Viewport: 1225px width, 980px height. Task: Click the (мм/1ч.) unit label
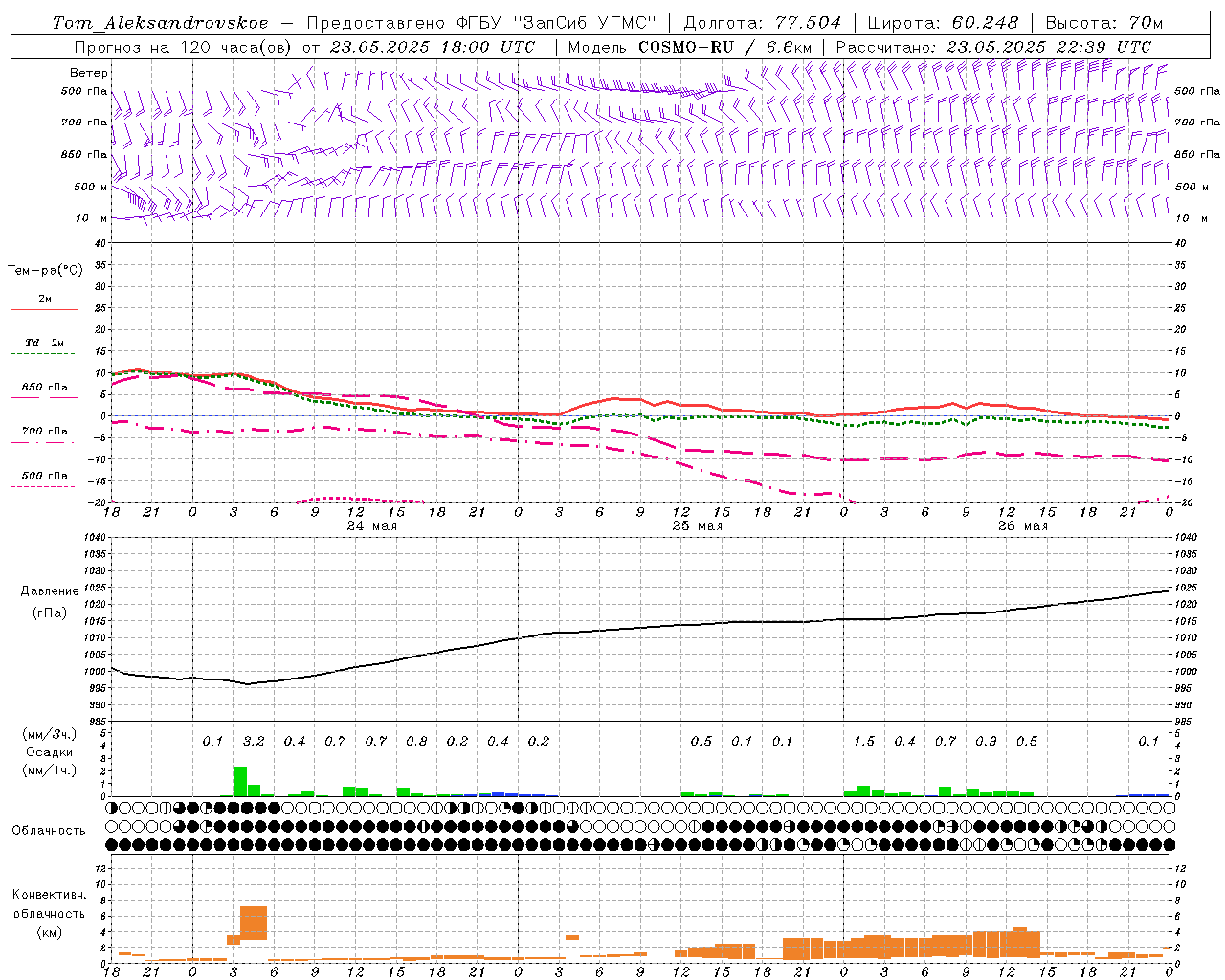(x=49, y=771)
